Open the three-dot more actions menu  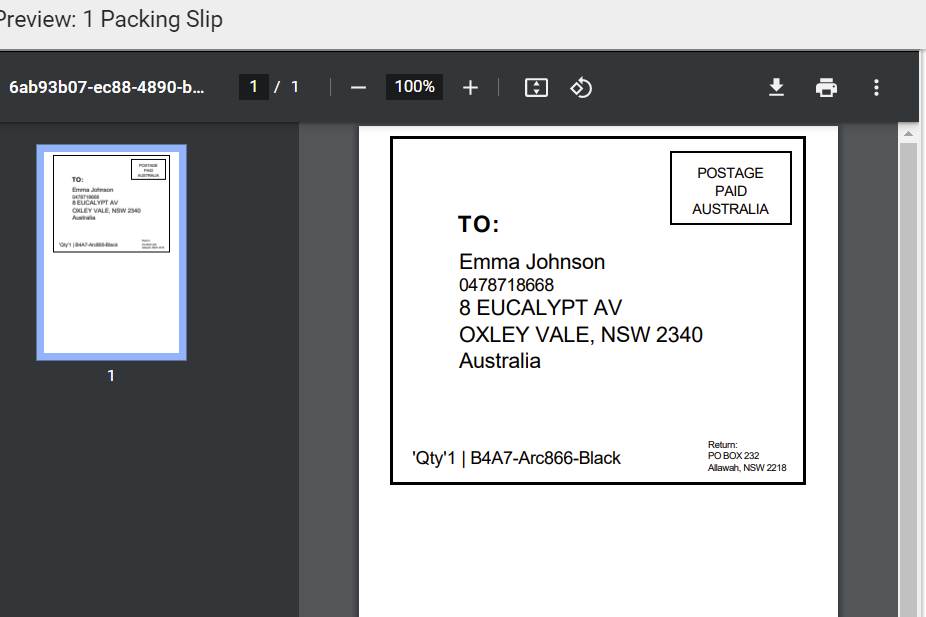(876, 88)
